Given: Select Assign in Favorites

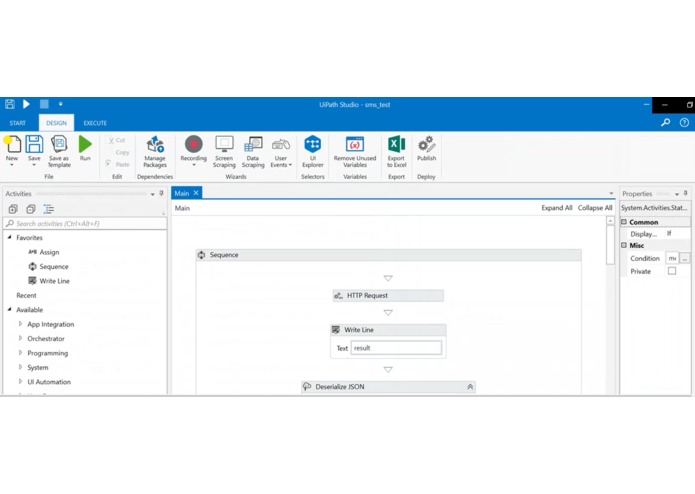Looking at the screenshot, I should [49, 252].
